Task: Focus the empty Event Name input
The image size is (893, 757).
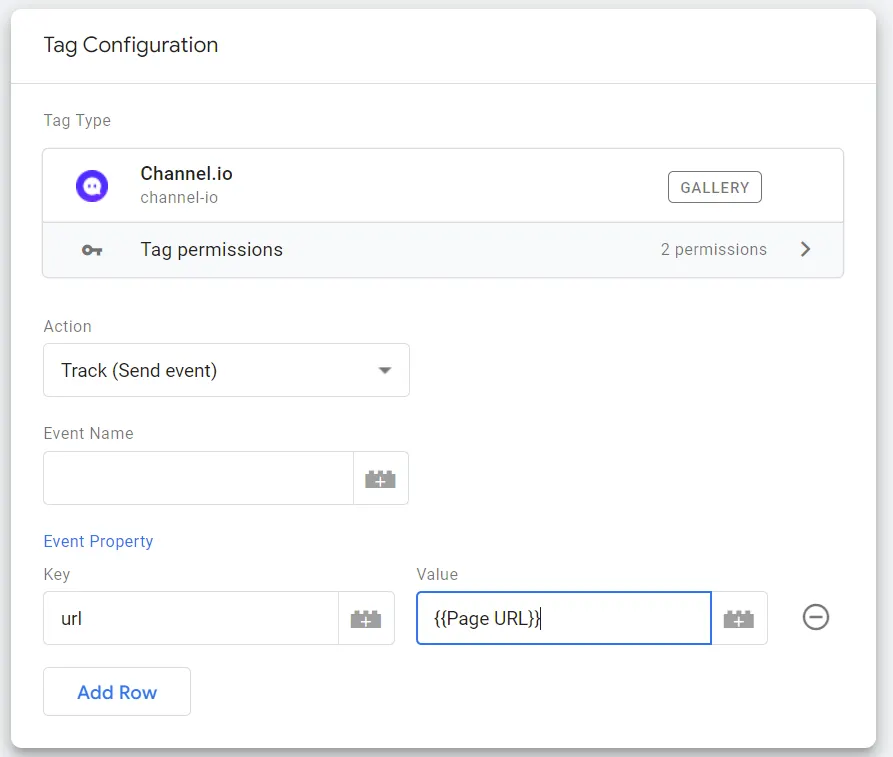Action: (198, 478)
